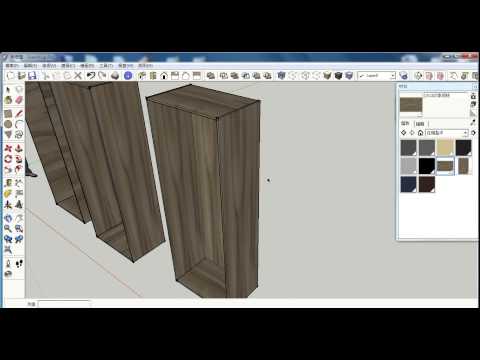Click the current material preview thumbnail
Screen dimensions: 480x360
click(x=411, y=105)
